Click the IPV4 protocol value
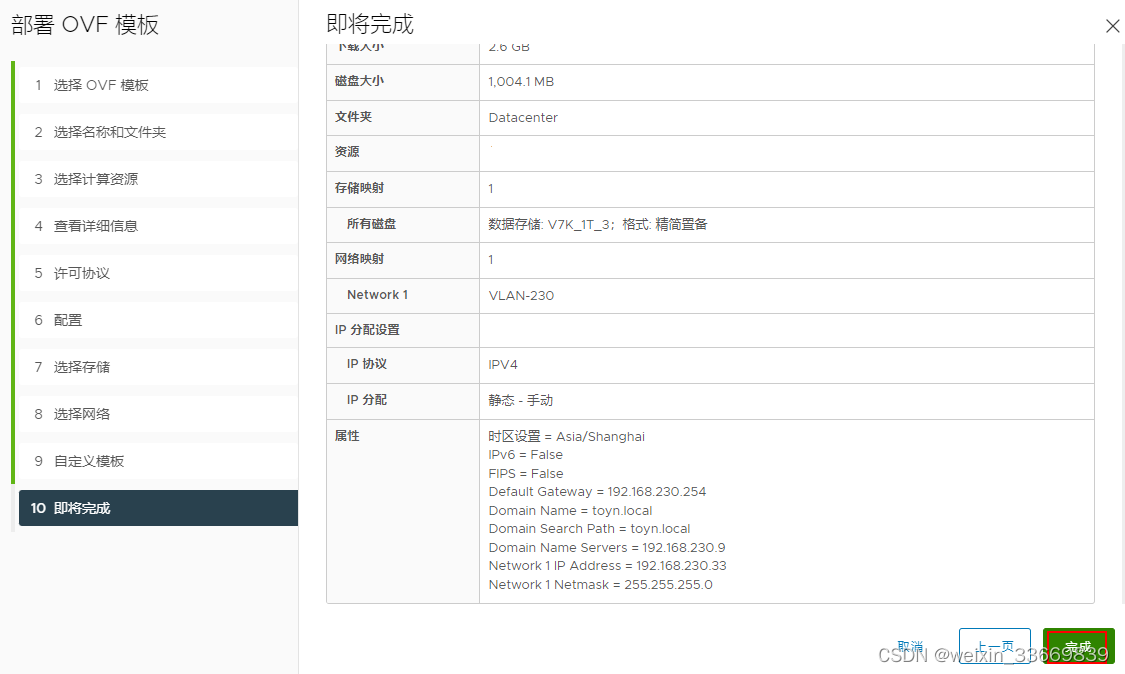Screen dimensions: 1125x674 (503, 365)
